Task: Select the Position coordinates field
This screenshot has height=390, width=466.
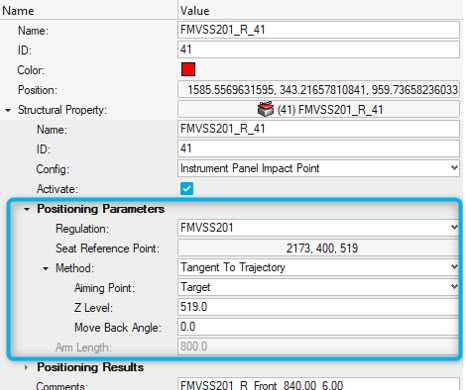Action: [x=318, y=89]
